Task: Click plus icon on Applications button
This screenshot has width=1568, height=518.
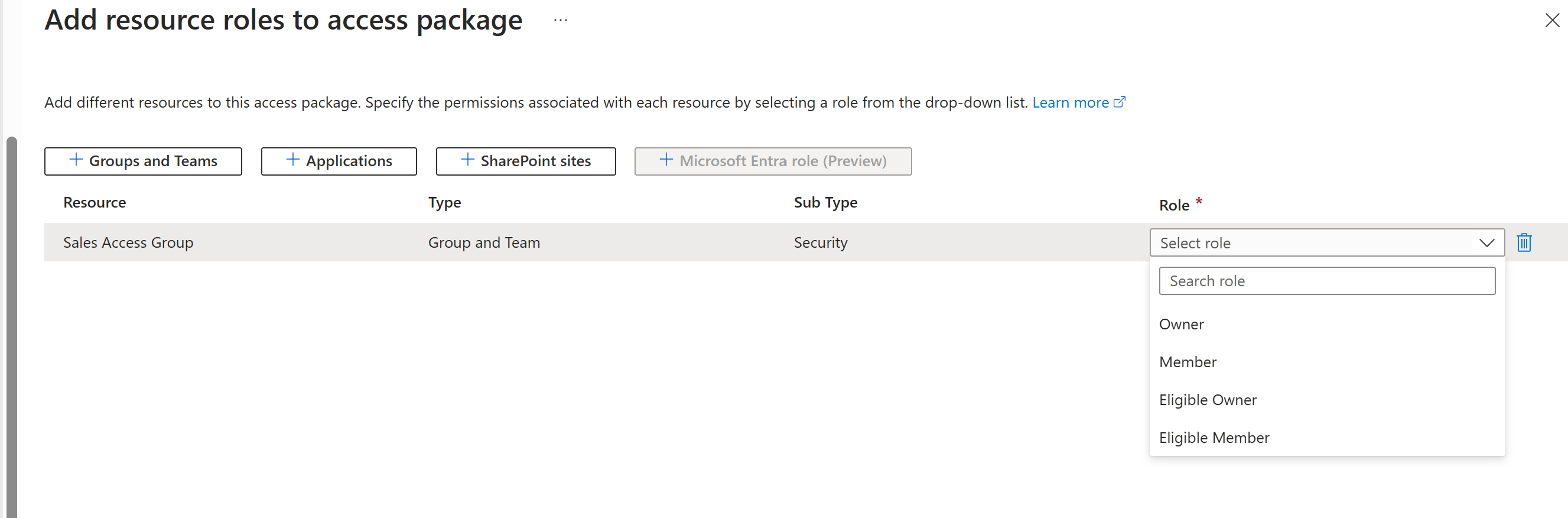Action: click(293, 160)
